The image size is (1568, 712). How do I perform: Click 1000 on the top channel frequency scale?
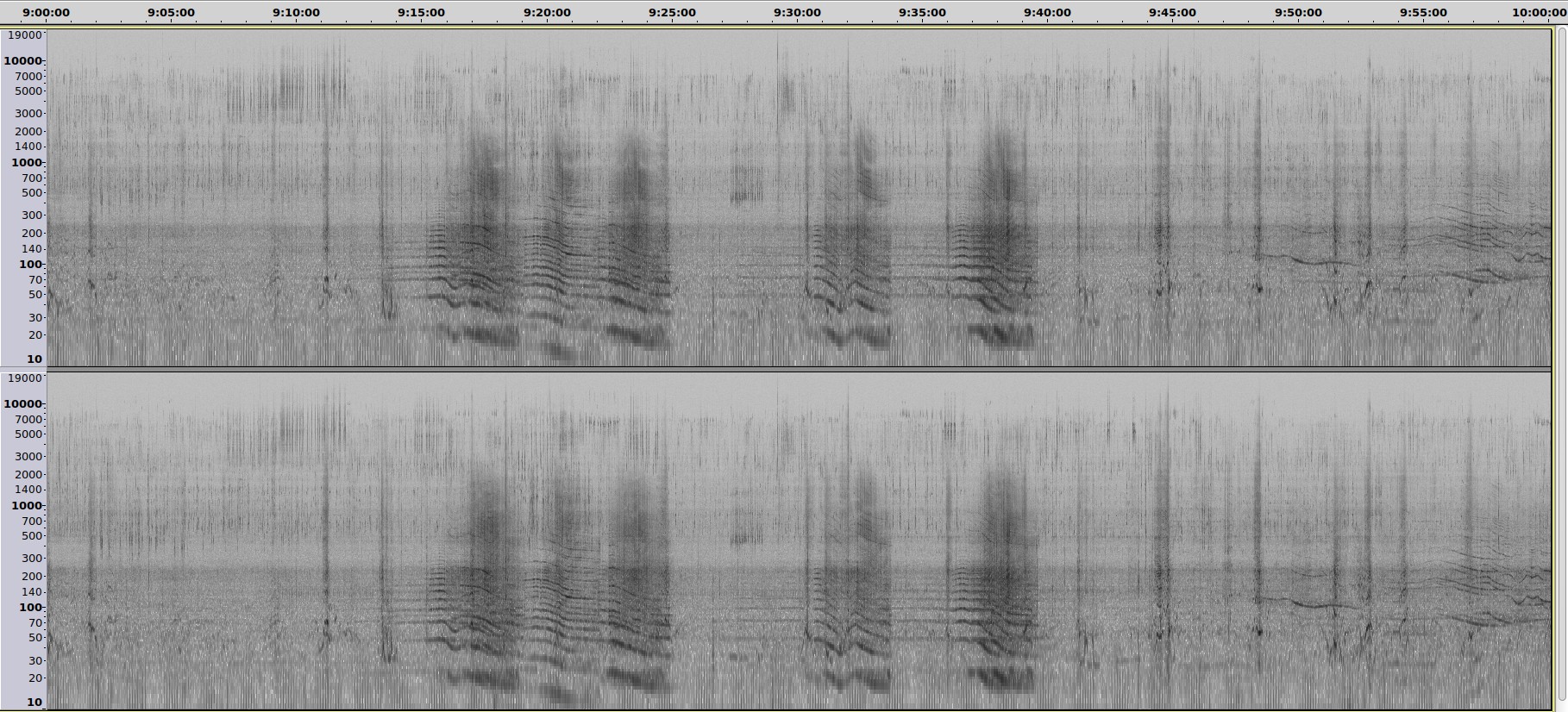coord(26,163)
